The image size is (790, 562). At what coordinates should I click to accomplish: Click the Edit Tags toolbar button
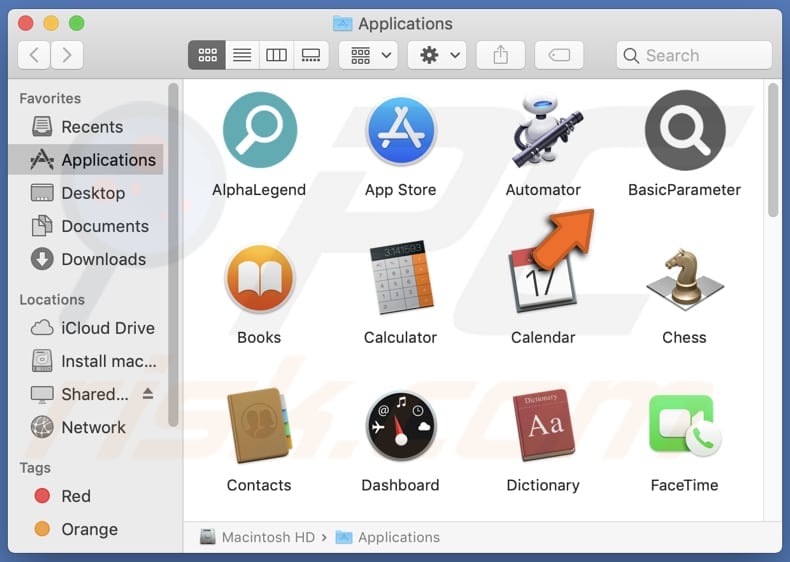pos(559,55)
